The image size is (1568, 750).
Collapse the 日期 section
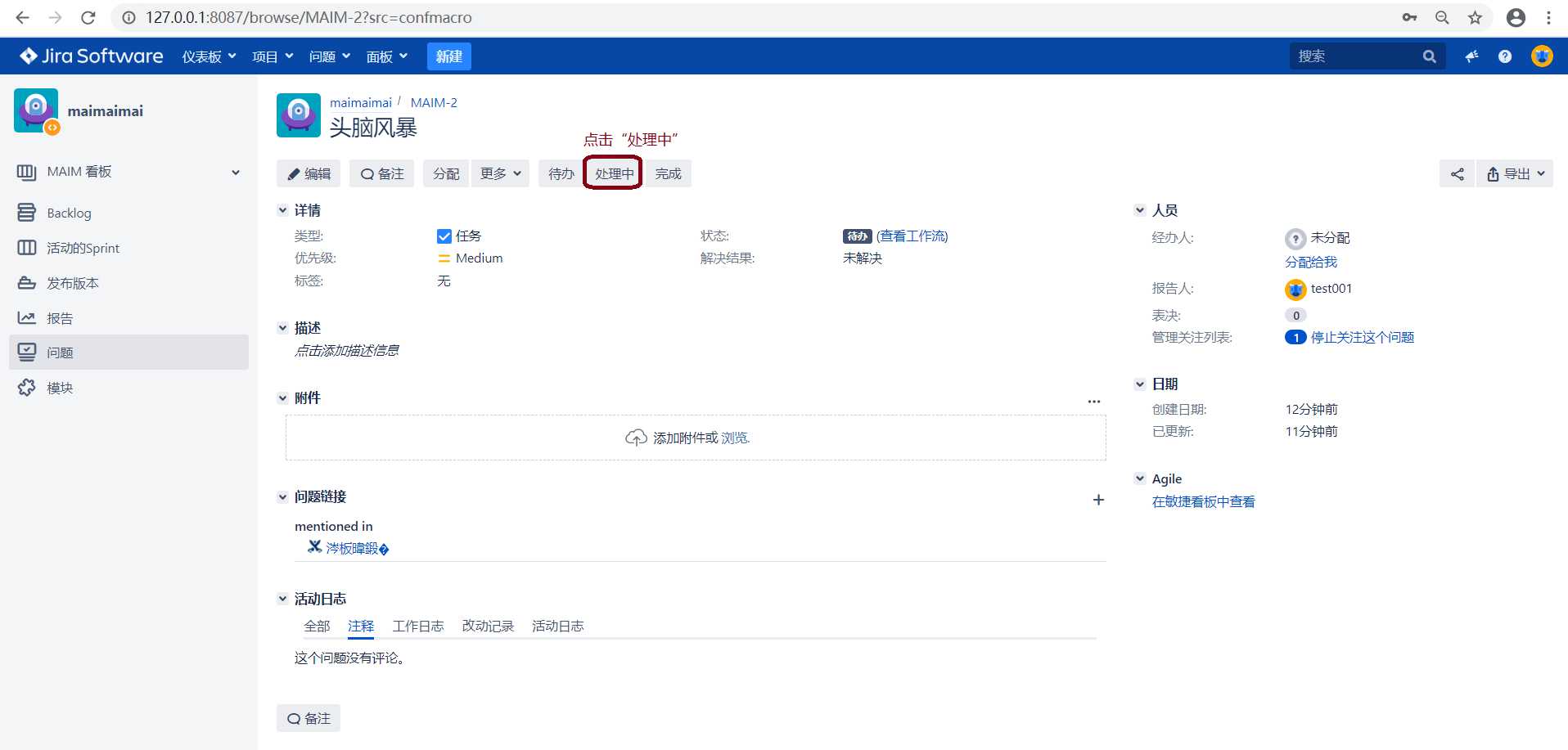pyautogui.click(x=1140, y=384)
